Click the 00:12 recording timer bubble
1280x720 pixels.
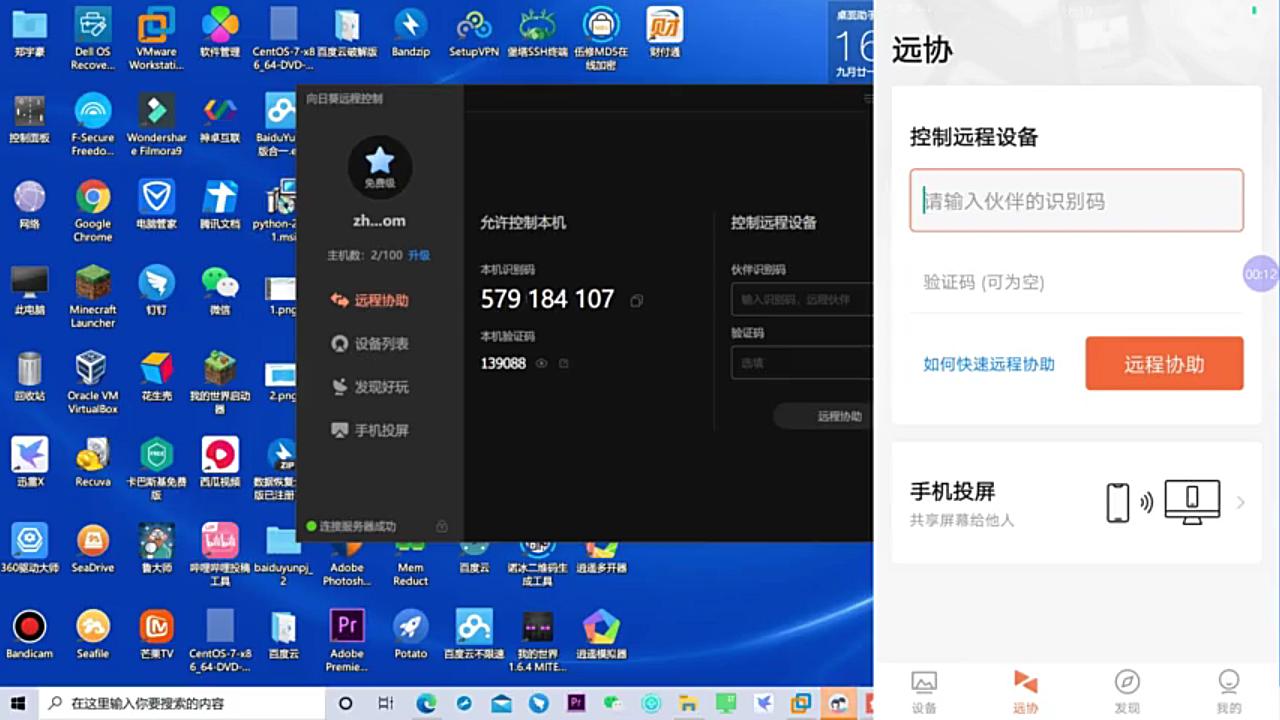point(1261,273)
